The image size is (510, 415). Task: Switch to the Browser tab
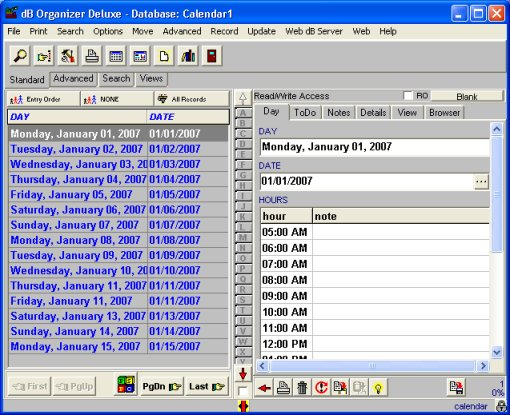pyautogui.click(x=444, y=113)
